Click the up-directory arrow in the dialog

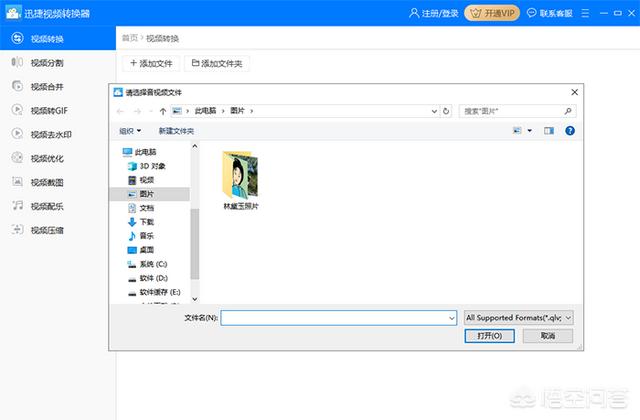pos(162,111)
